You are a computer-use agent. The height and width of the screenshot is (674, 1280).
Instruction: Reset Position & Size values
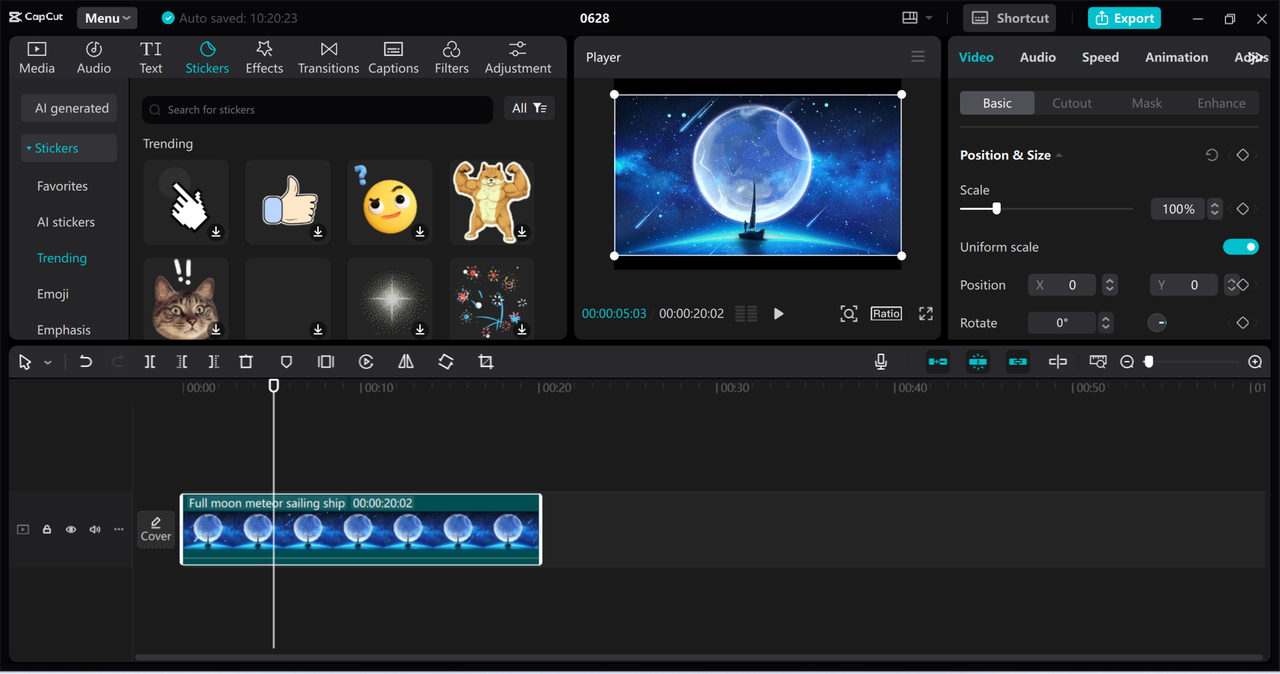click(x=1212, y=155)
